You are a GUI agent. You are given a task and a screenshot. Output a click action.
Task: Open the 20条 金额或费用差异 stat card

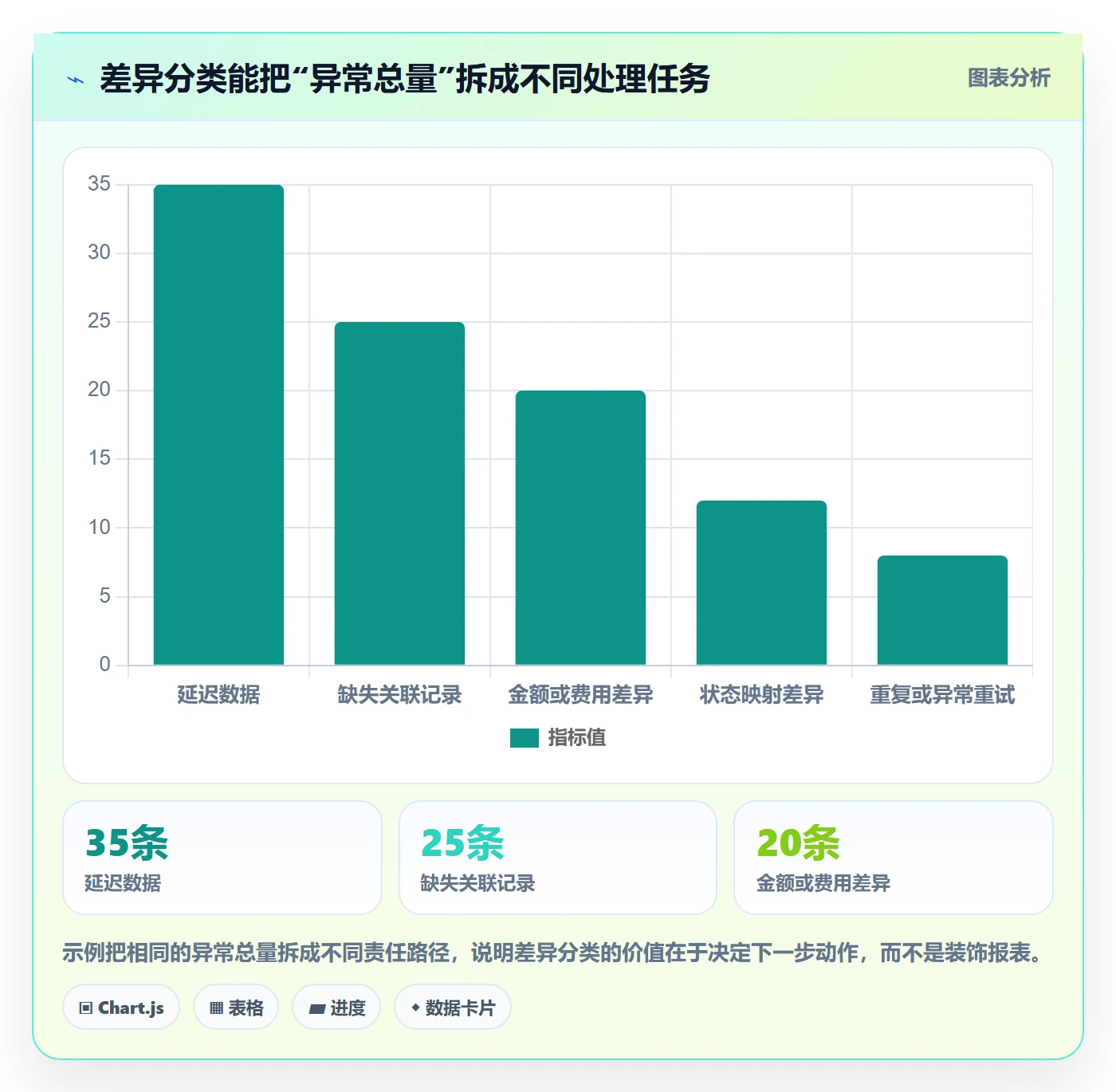click(x=894, y=858)
